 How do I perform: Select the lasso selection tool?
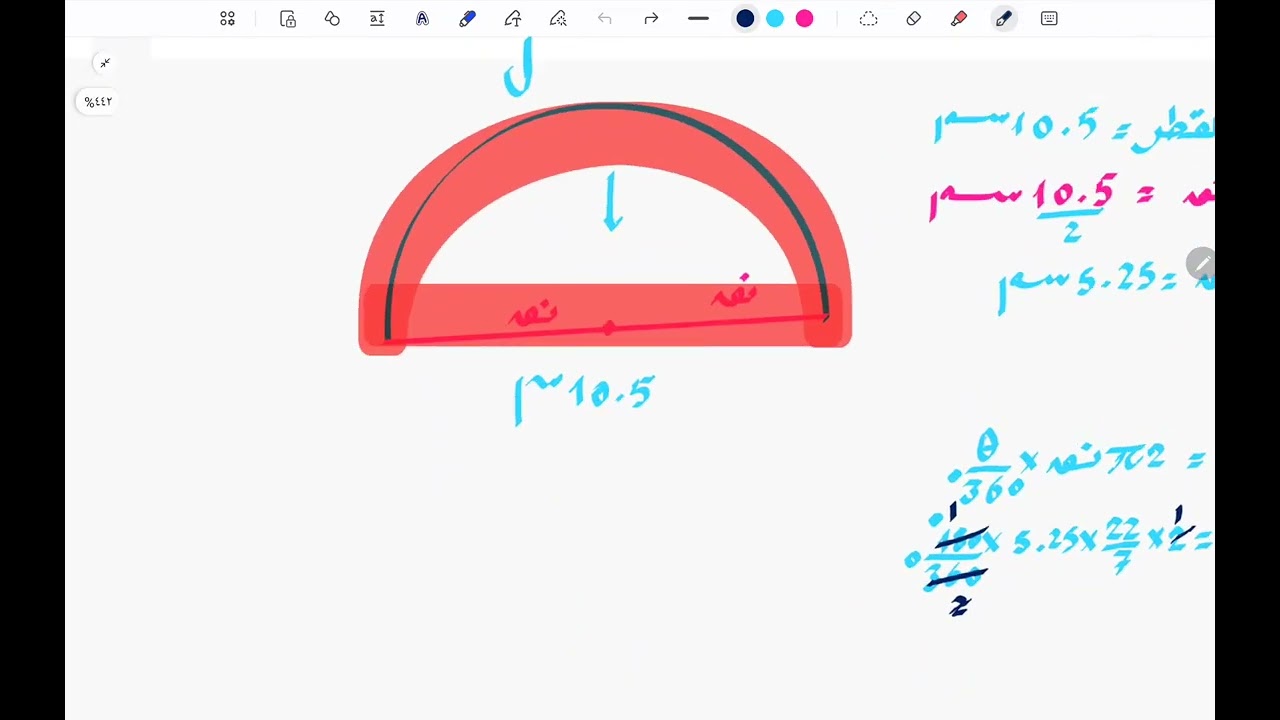[868, 19]
